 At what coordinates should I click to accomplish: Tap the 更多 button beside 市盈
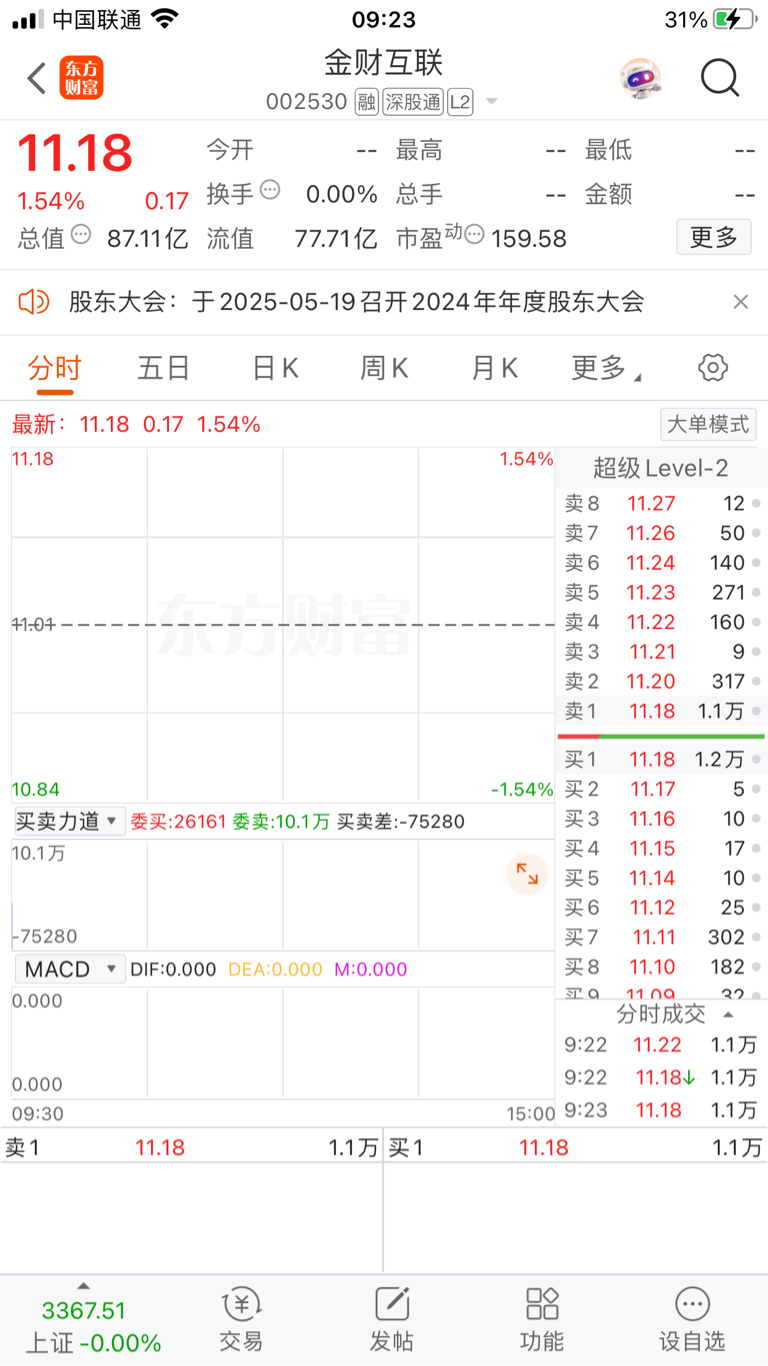coord(714,237)
